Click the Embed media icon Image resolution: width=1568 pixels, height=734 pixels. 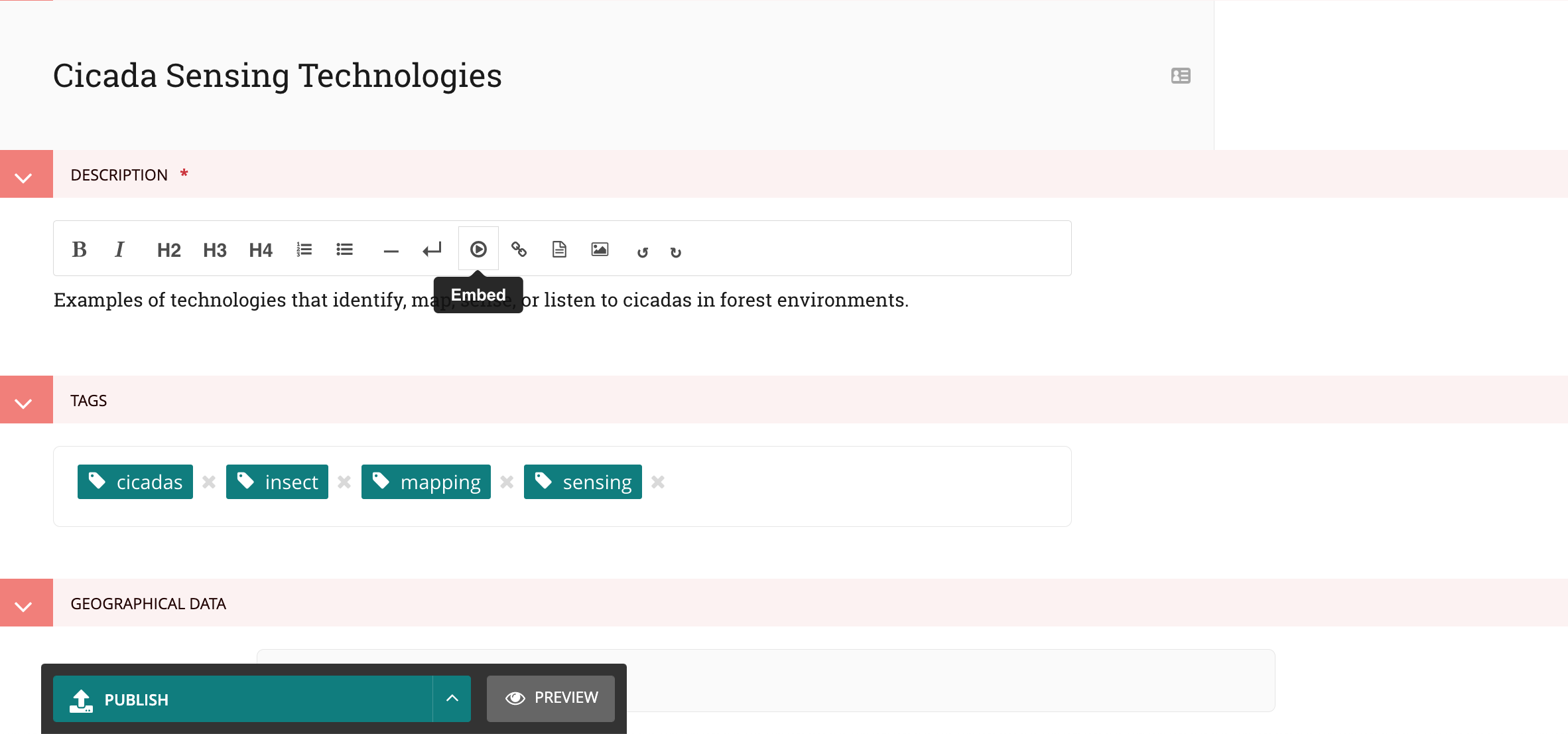click(478, 250)
